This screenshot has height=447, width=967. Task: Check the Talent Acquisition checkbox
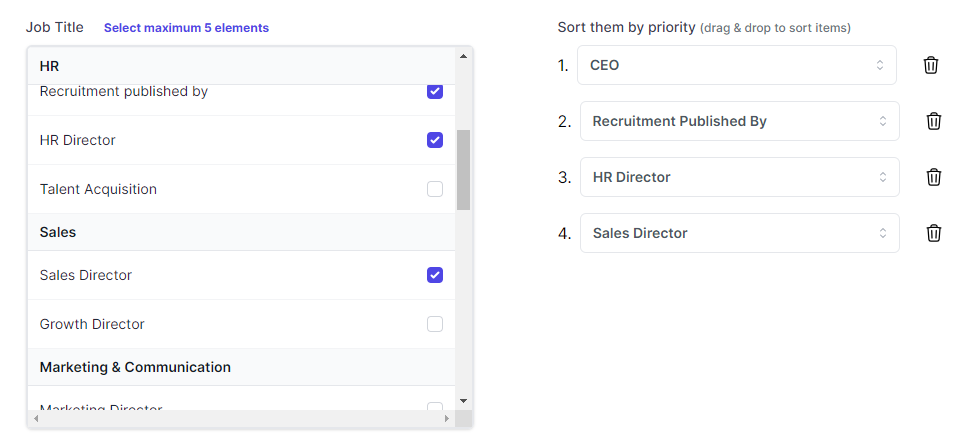pos(435,189)
